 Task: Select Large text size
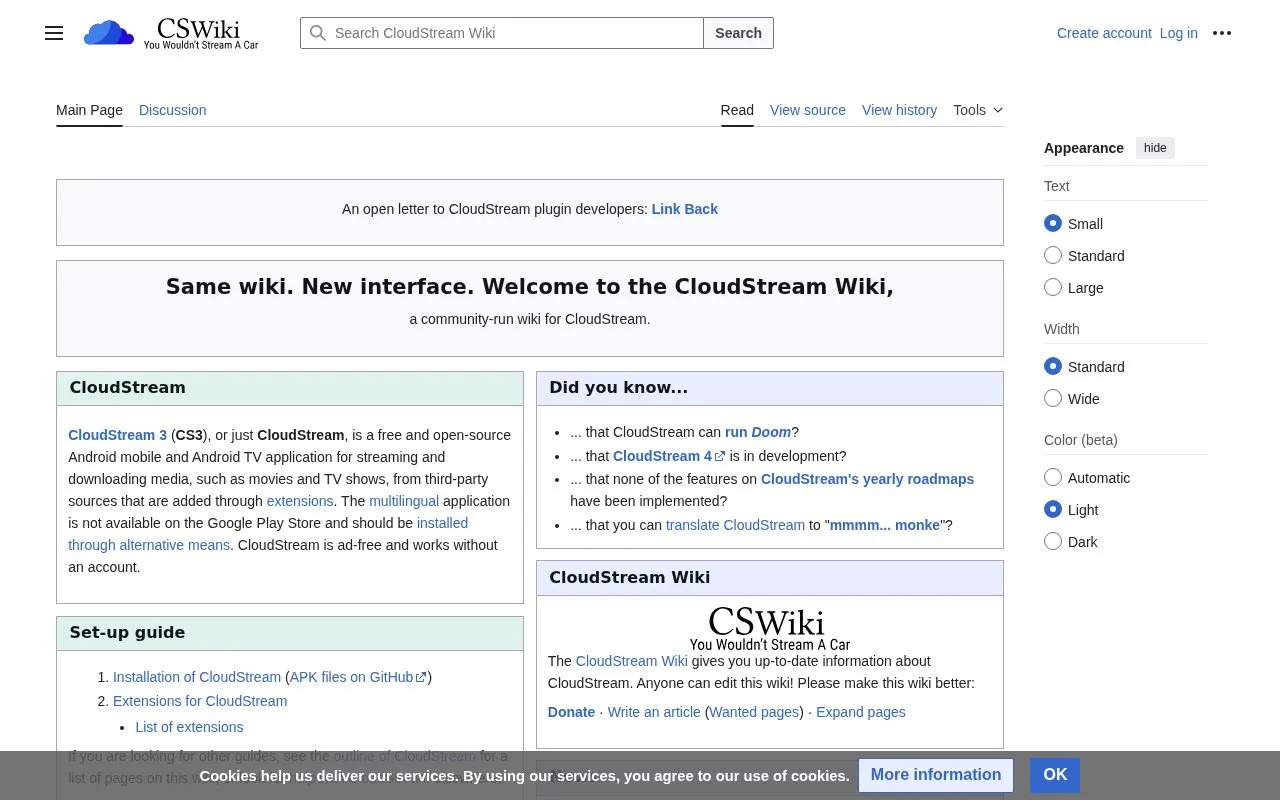coord(1053,288)
